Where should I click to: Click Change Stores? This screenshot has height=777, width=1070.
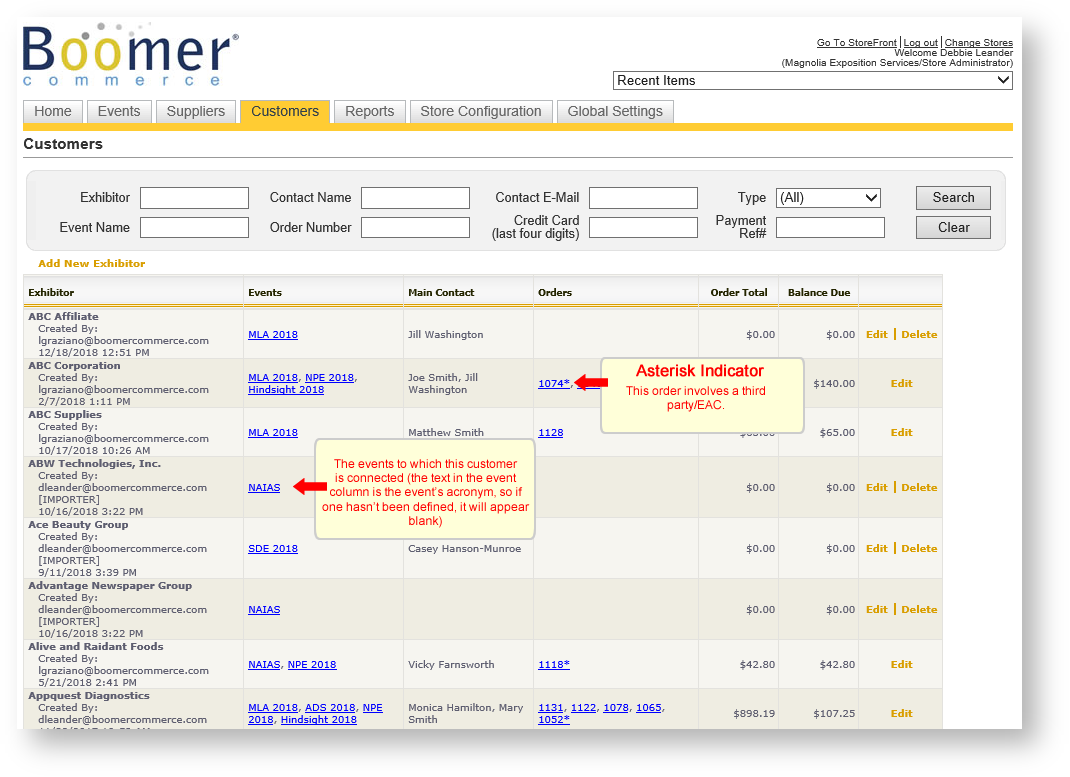(x=978, y=42)
